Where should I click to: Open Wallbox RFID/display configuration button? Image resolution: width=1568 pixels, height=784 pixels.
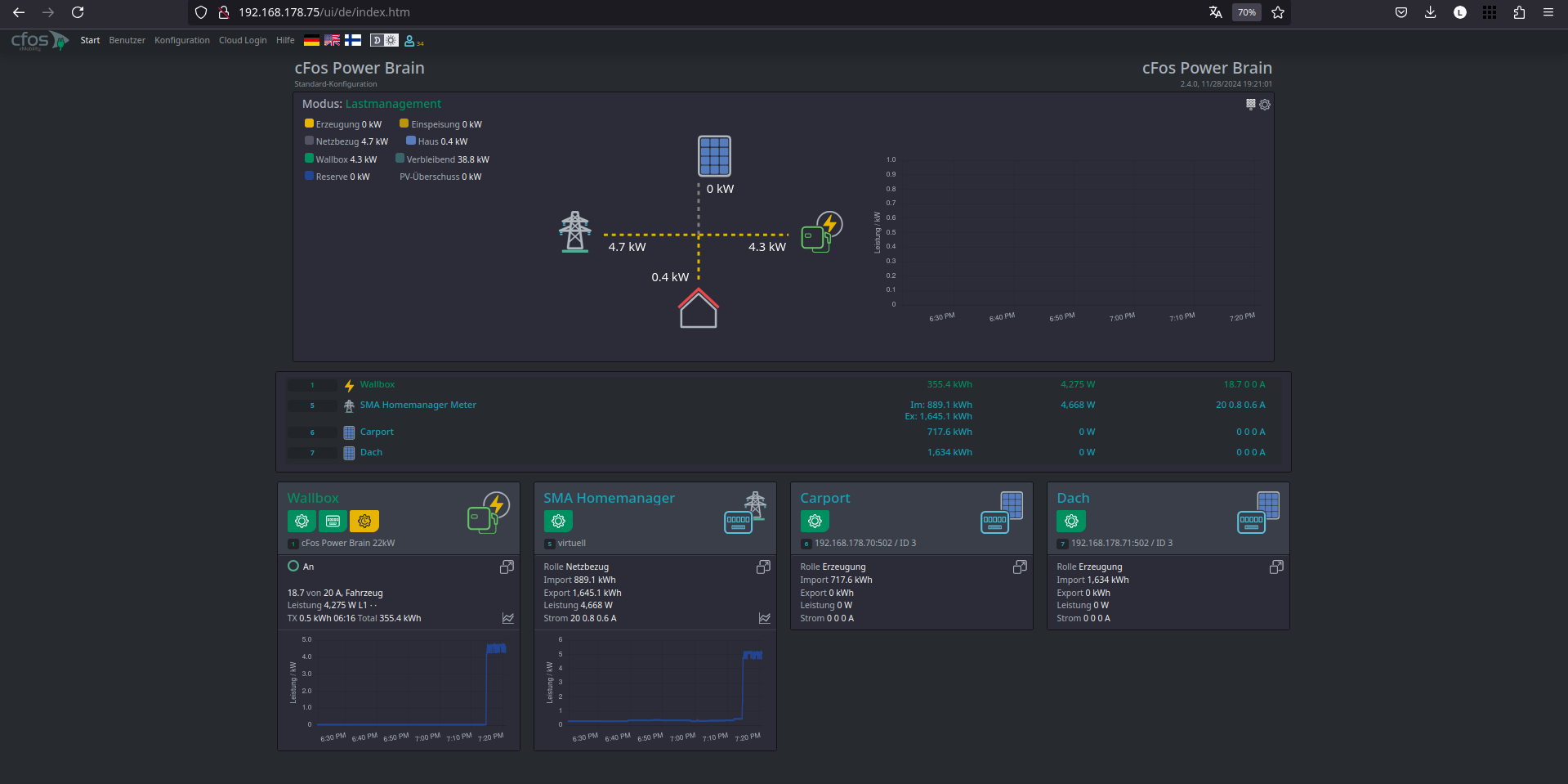333,521
